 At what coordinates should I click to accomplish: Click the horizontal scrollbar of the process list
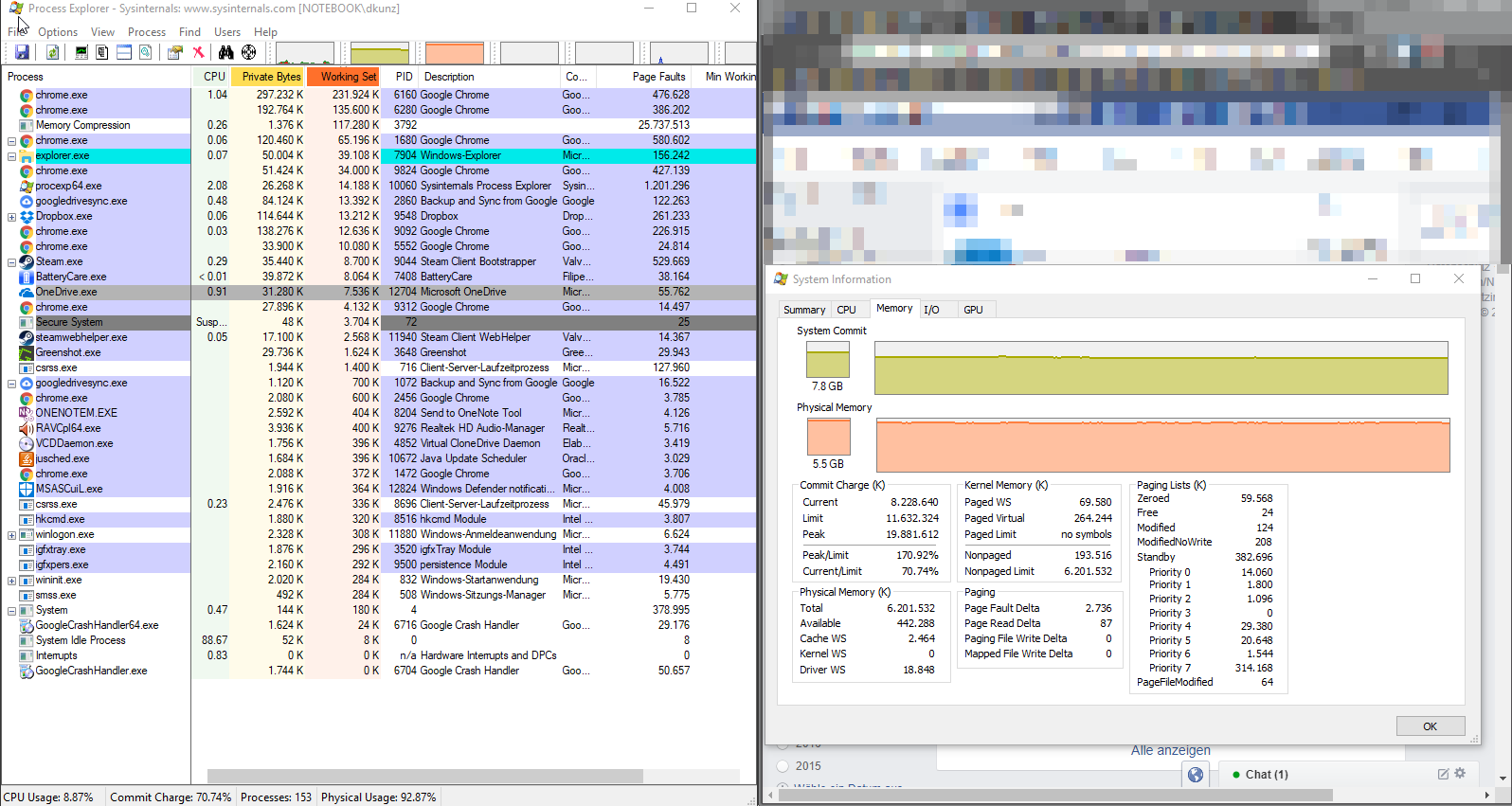pyautogui.click(x=425, y=776)
